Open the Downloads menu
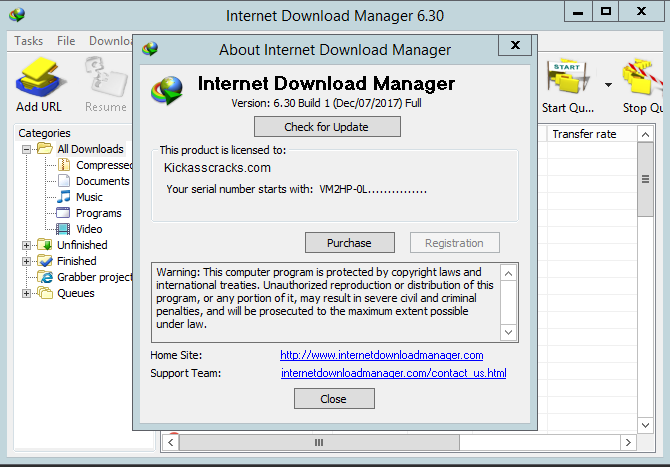The width and height of the screenshot is (670, 467). (111, 41)
